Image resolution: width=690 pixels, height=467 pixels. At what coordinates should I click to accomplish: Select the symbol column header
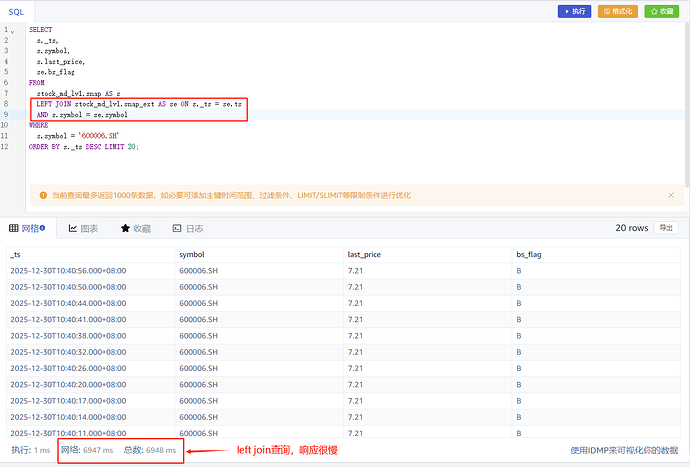click(x=192, y=254)
